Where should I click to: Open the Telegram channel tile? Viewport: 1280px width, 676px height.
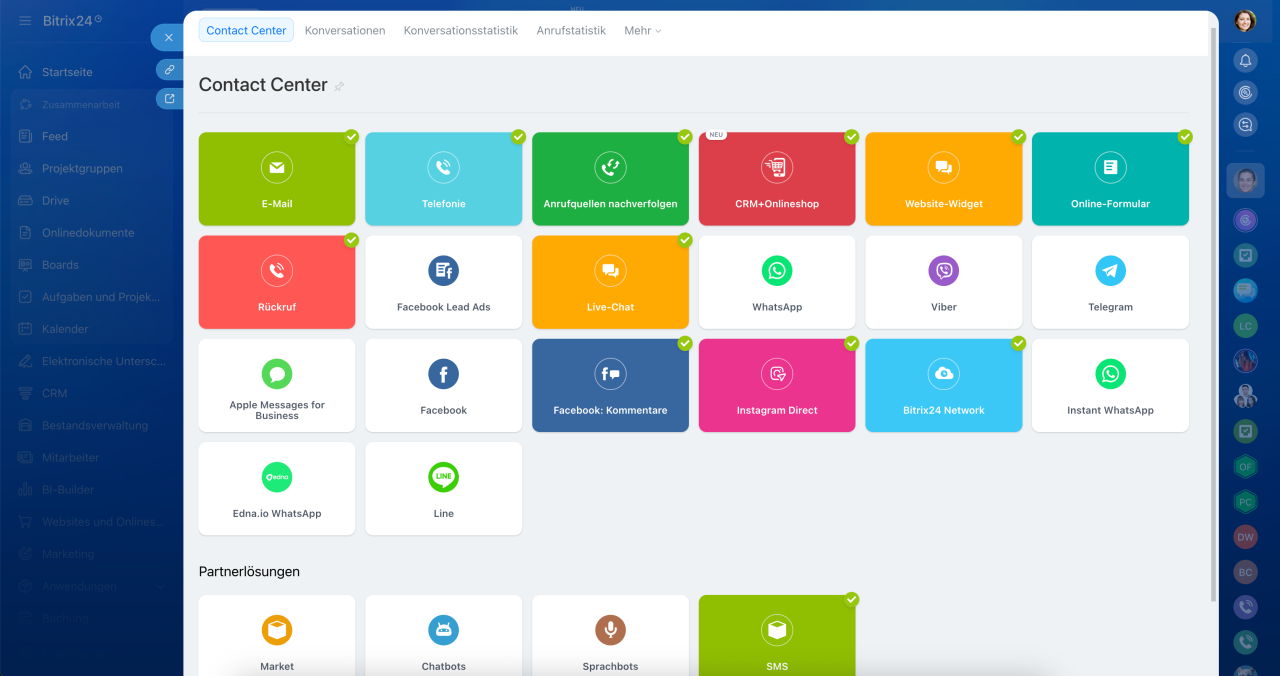(1110, 282)
